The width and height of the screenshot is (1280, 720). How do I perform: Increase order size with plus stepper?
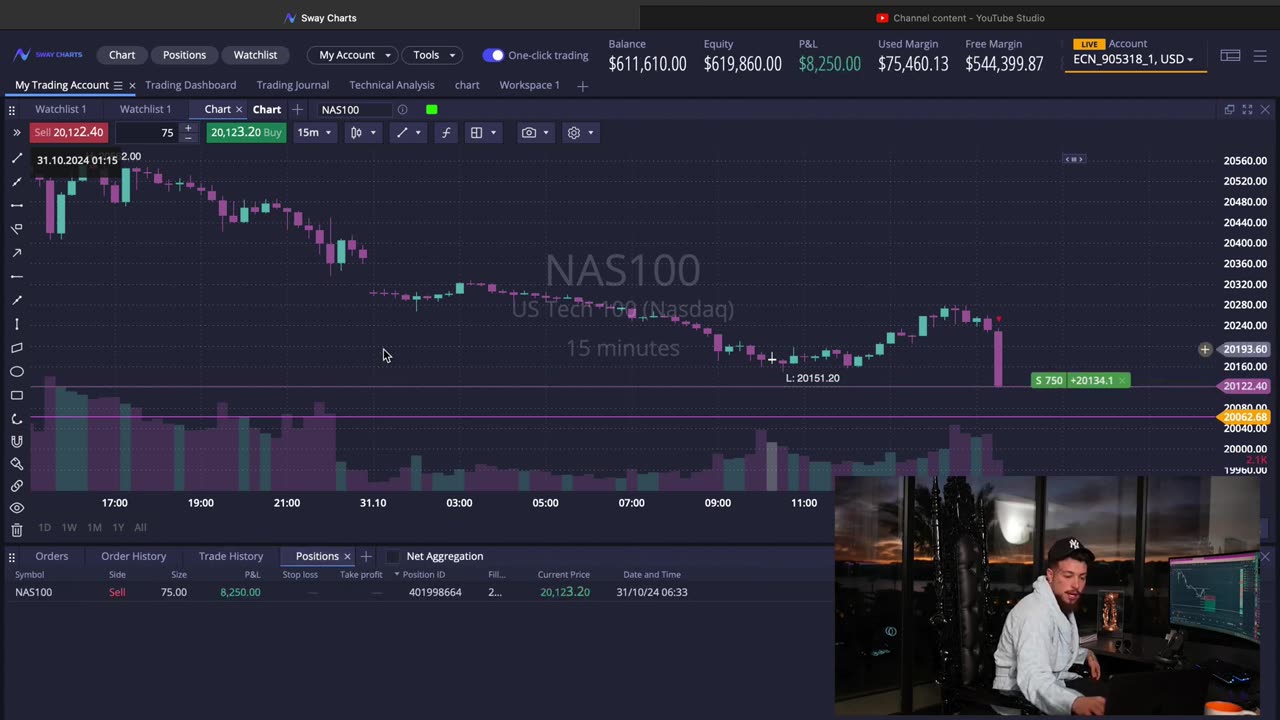pyautogui.click(x=187, y=127)
